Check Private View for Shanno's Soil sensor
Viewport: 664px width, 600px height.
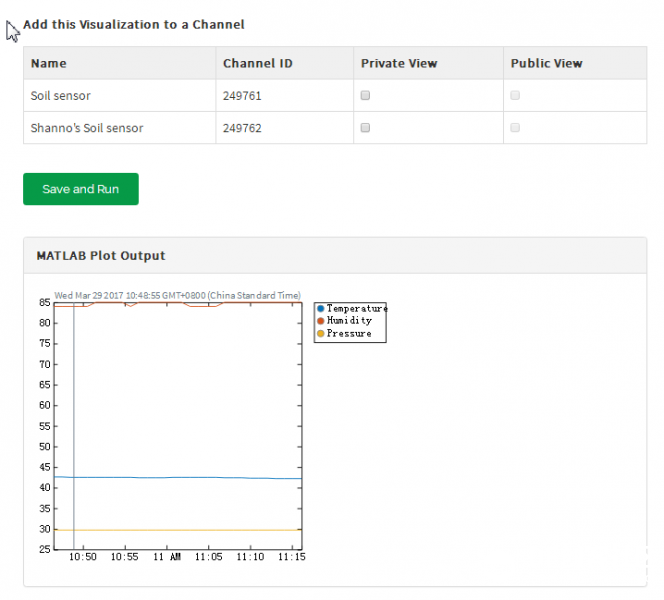(365, 127)
